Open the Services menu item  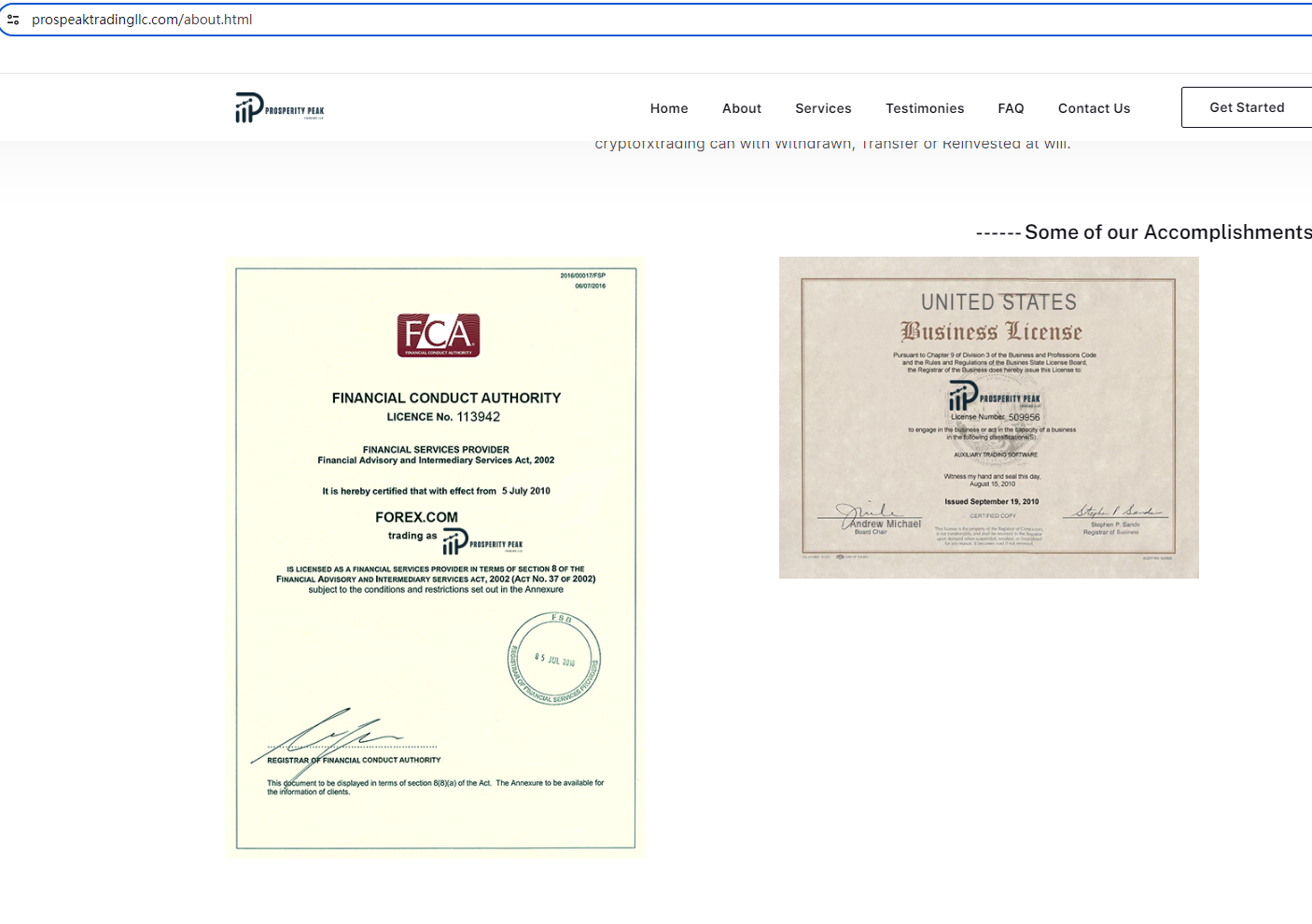[x=823, y=108]
